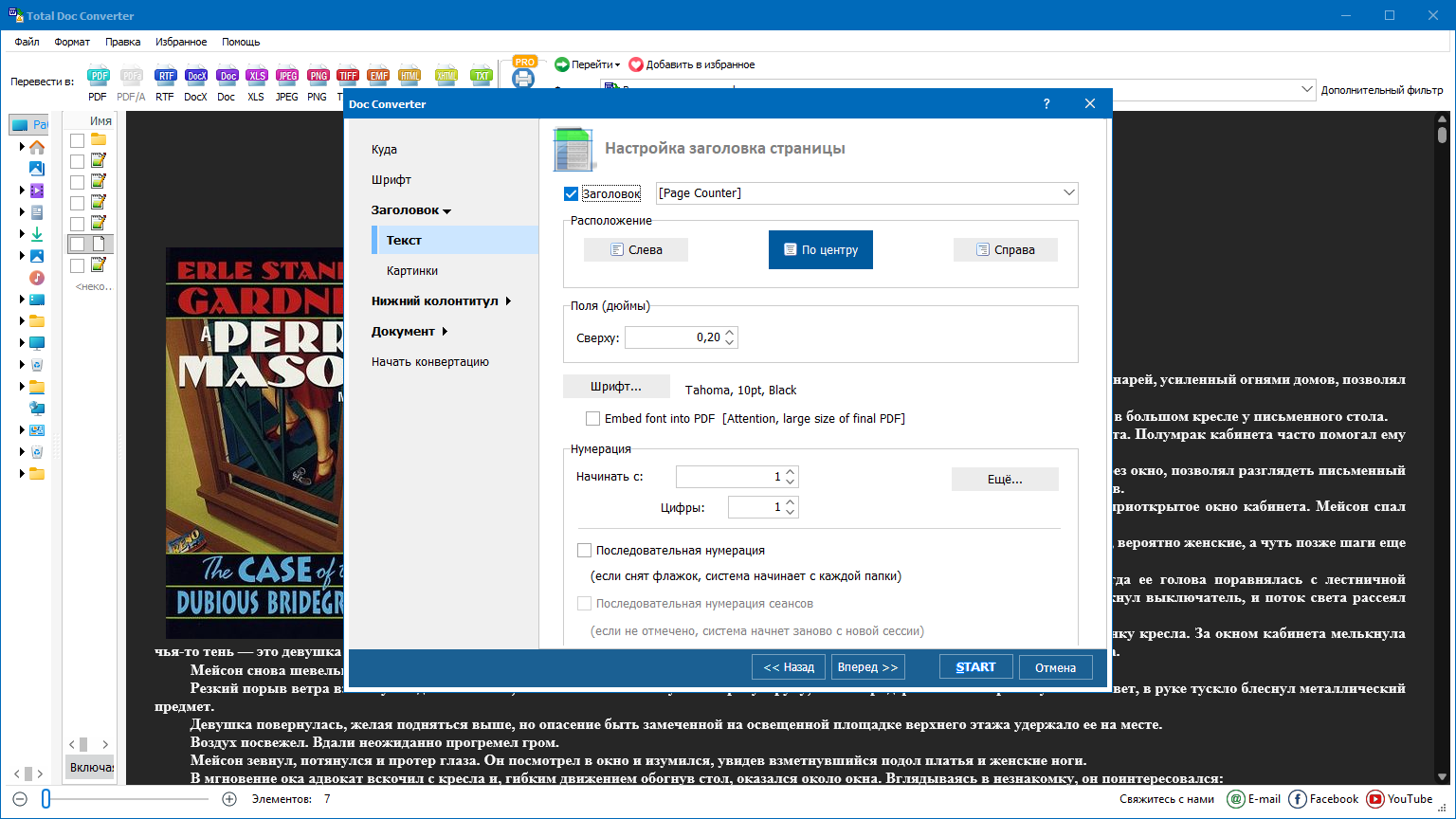Viewport: 1456px width, 819px height.
Task: Choose JPEG format icon
Action: pos(286,77)
